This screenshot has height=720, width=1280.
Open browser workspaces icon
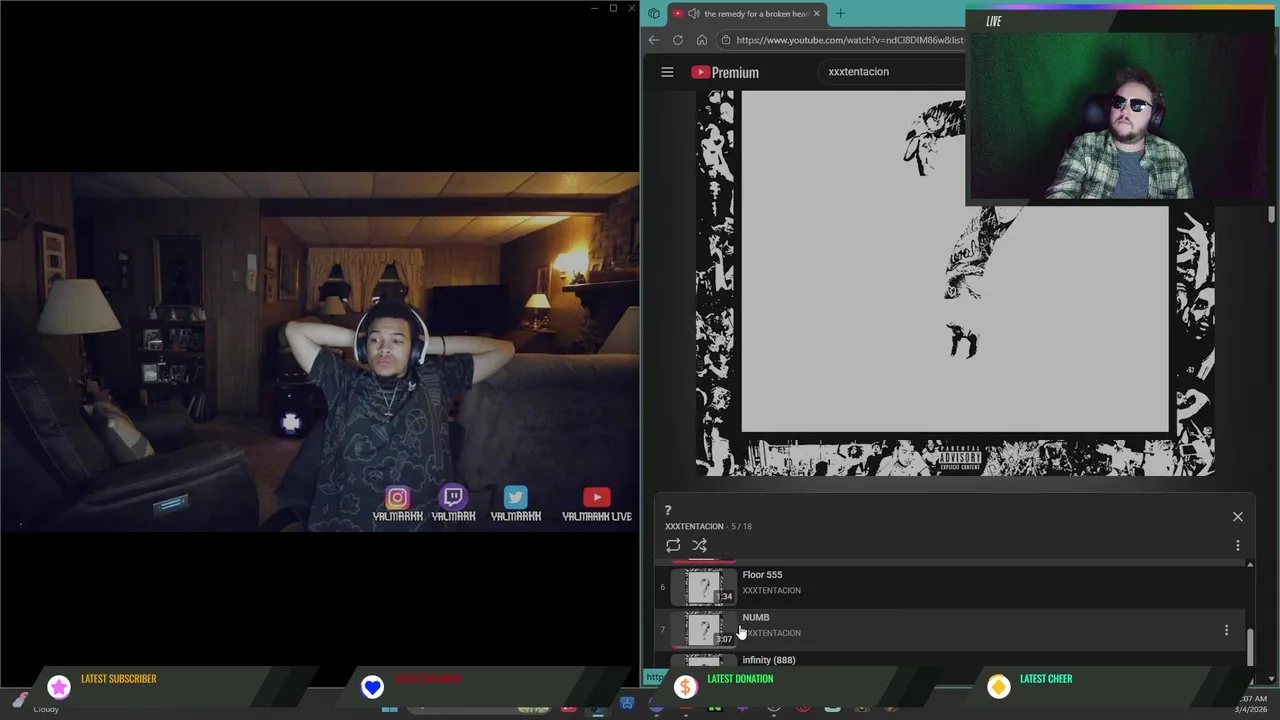(654, 13)
